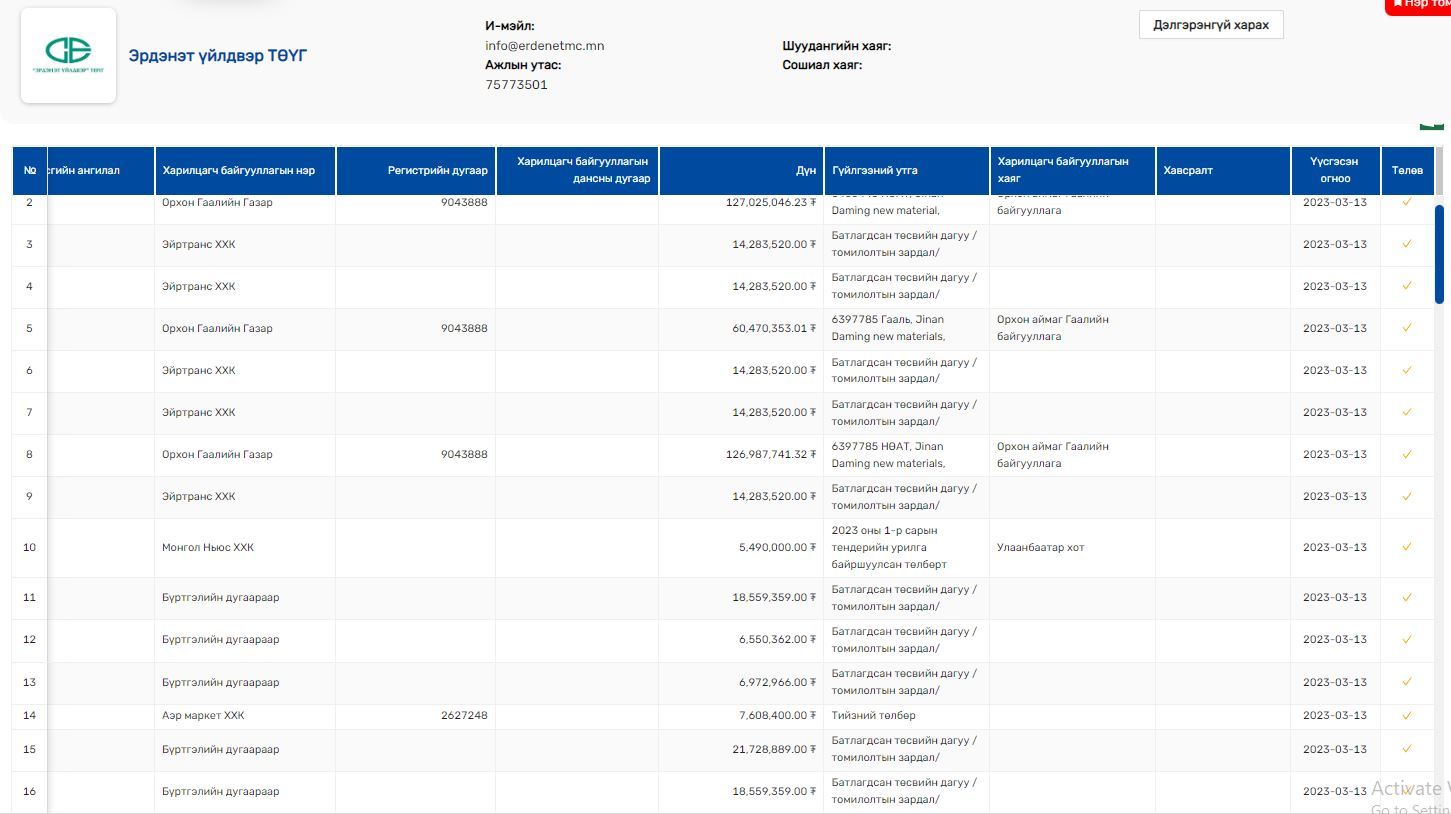Viewport: 1451px width, 814px height.
Task: Sort by the Дүн column header
Action: click(805, 171)
